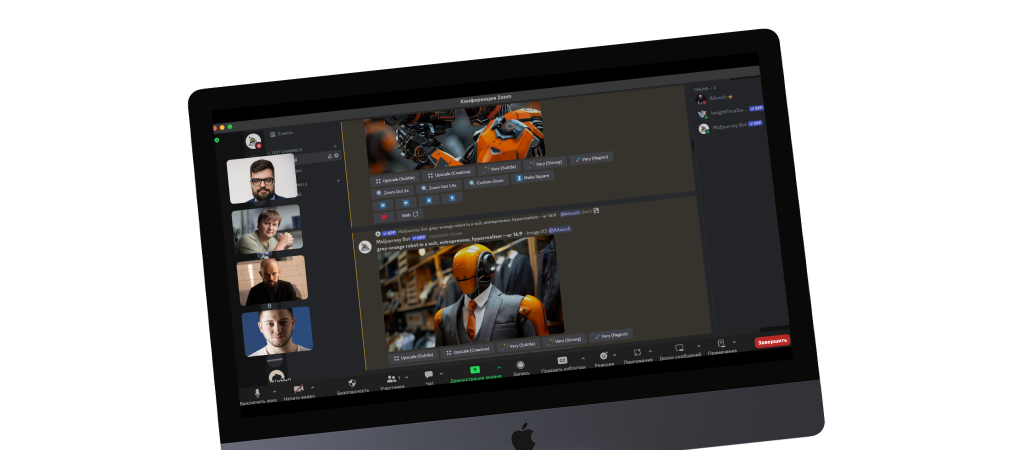Image resolution: width=1016 pixels, height=450 pixels.
Task: Select participant video with blue background
Action: coord(277,331)
